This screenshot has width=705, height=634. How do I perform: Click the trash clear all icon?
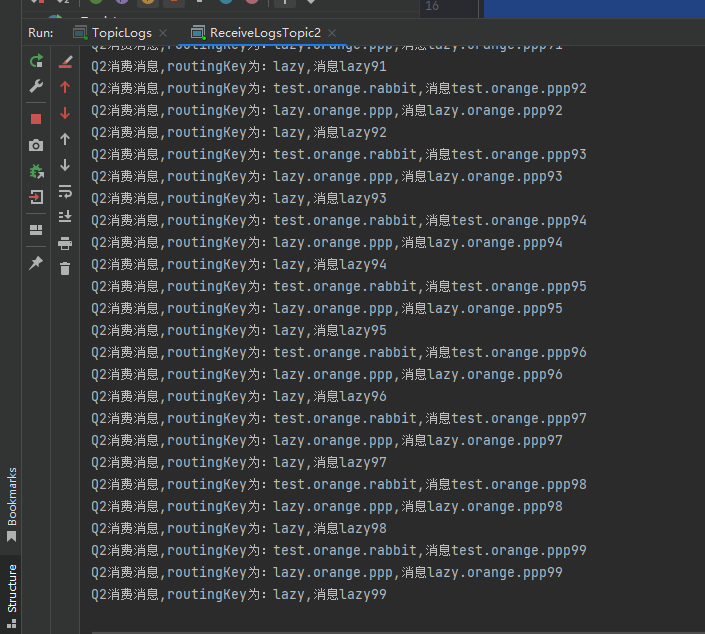(65, 268)
